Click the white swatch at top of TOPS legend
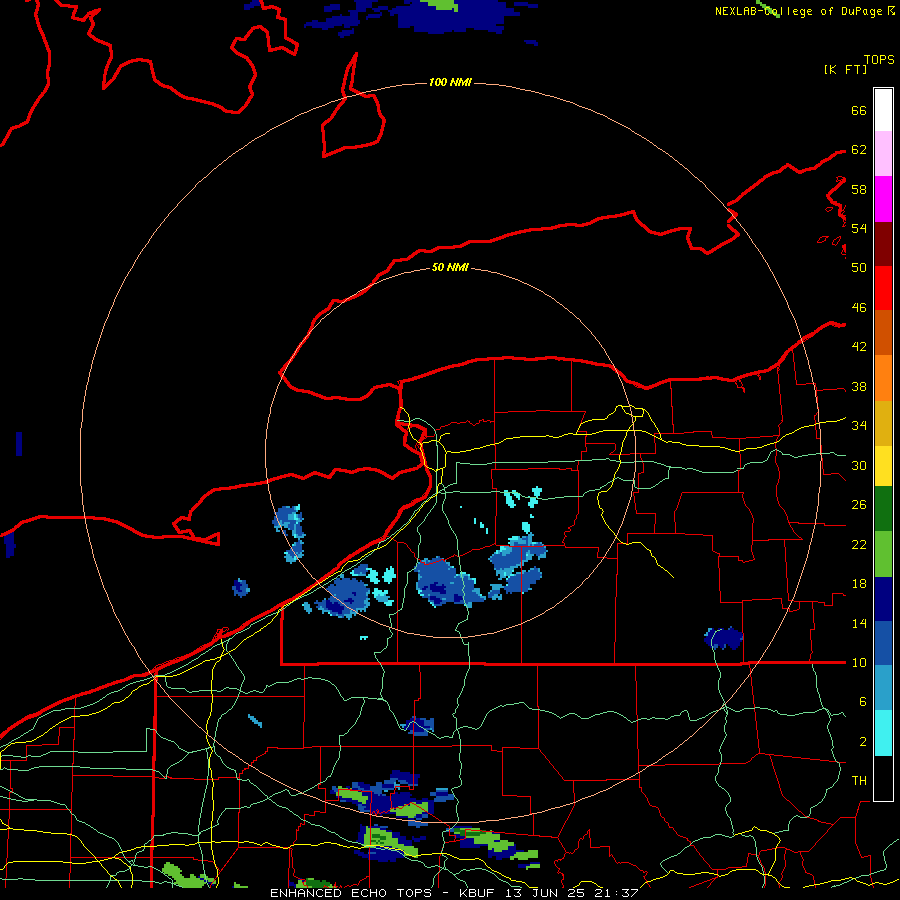 coord(883,110)
